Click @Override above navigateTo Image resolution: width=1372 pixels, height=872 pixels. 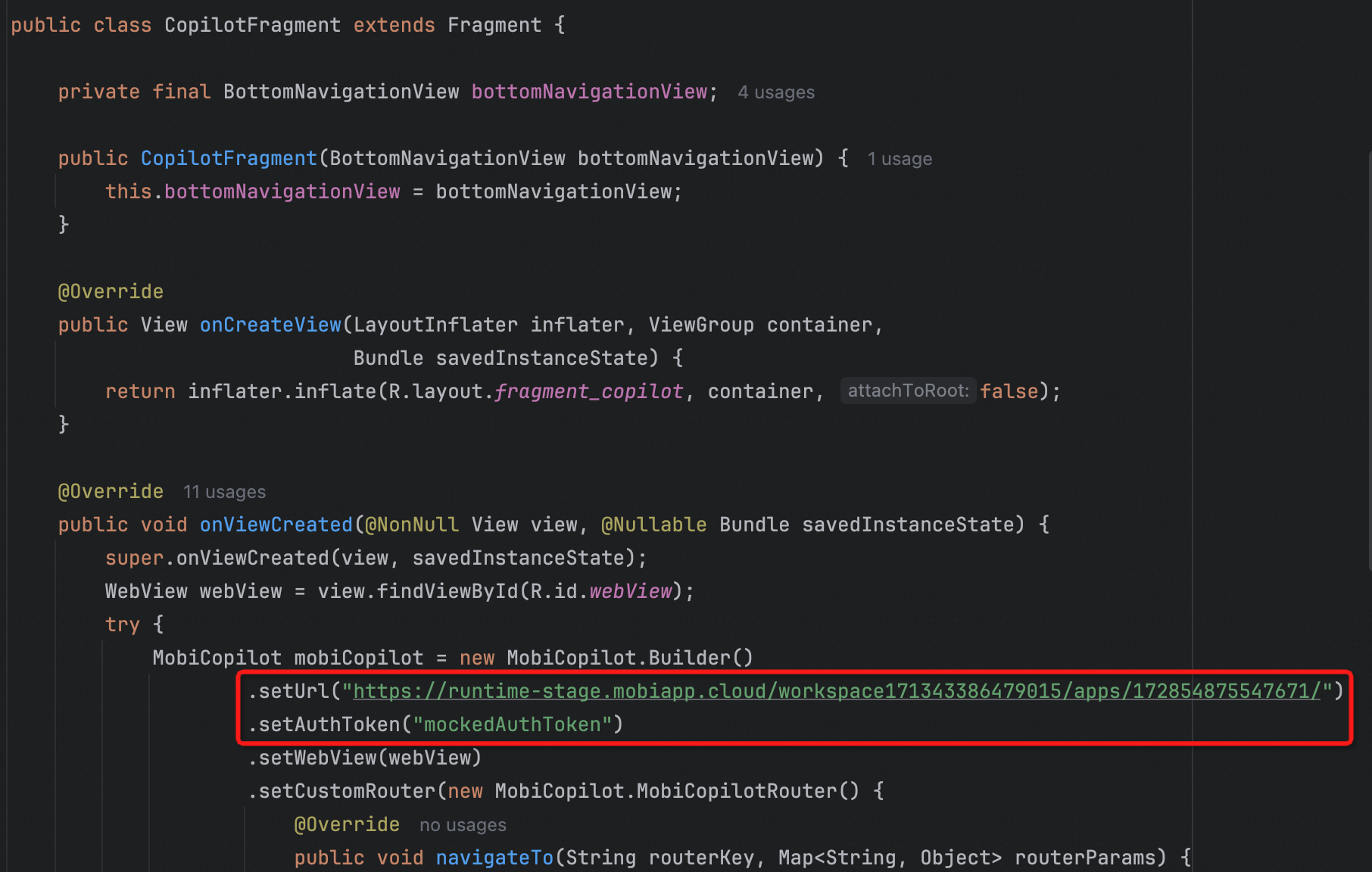pyautogui.click(x=347, y=824)
